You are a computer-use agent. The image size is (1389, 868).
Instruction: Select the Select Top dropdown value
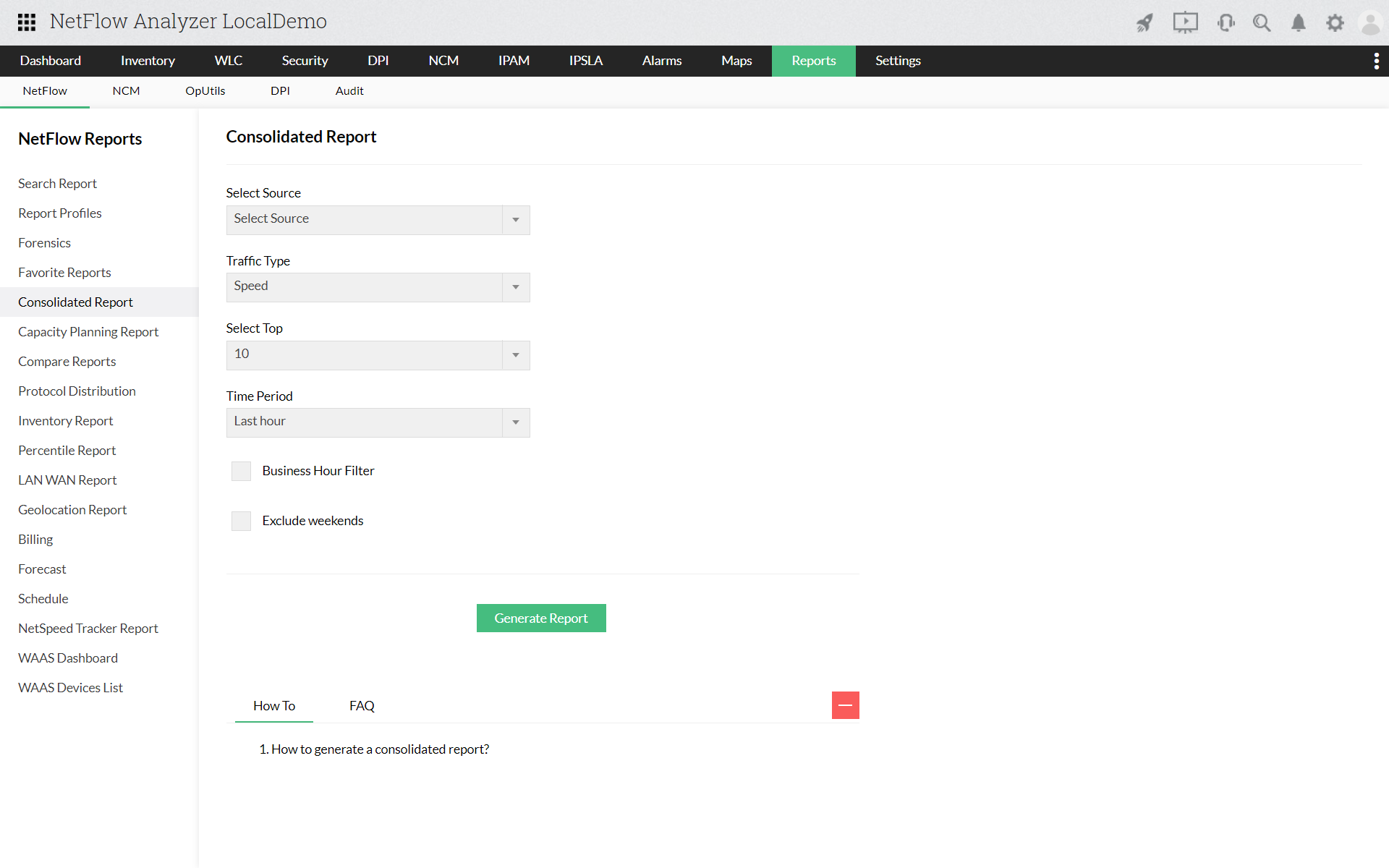[x=378, y=354]
